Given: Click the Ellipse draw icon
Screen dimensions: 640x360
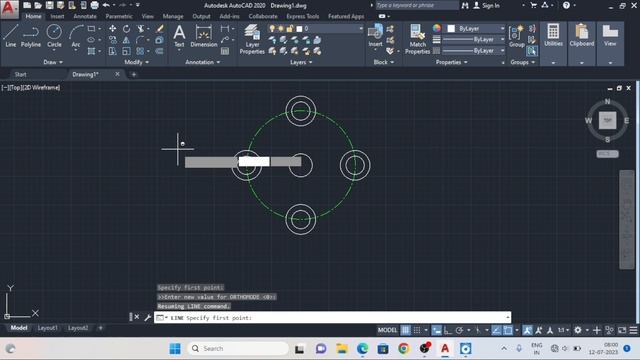Looking at the screenshot, I should [x=91, y=40].
